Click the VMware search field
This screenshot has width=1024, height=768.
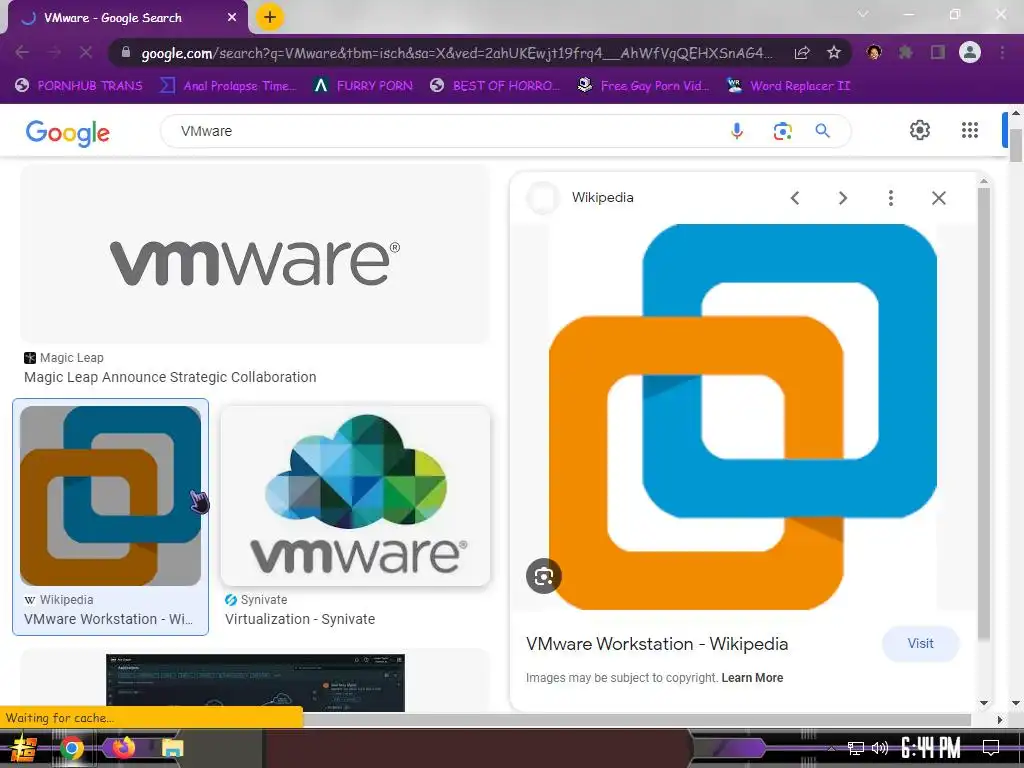[444, 131]
